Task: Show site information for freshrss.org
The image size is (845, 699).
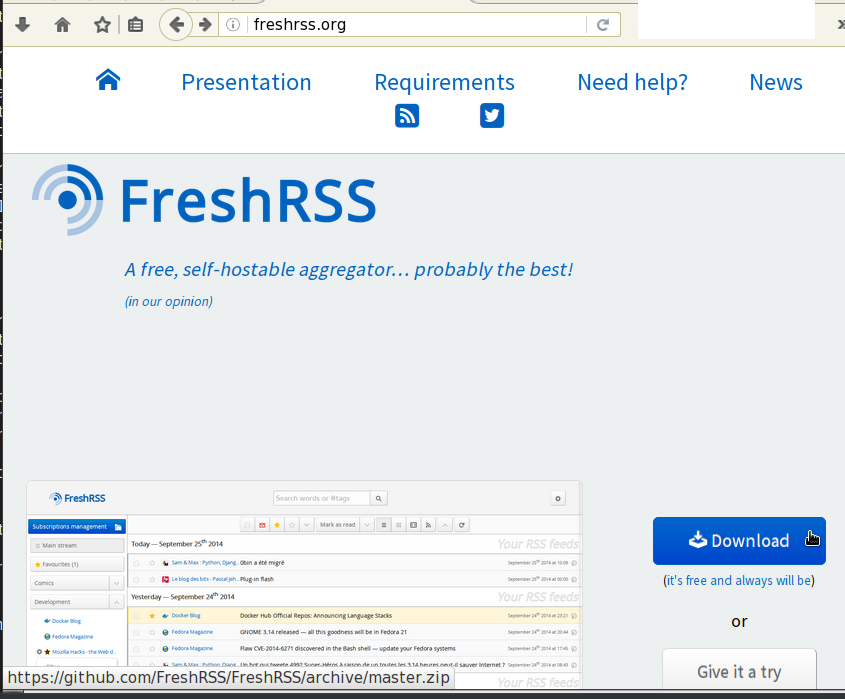Action: [x=233, y=25]
